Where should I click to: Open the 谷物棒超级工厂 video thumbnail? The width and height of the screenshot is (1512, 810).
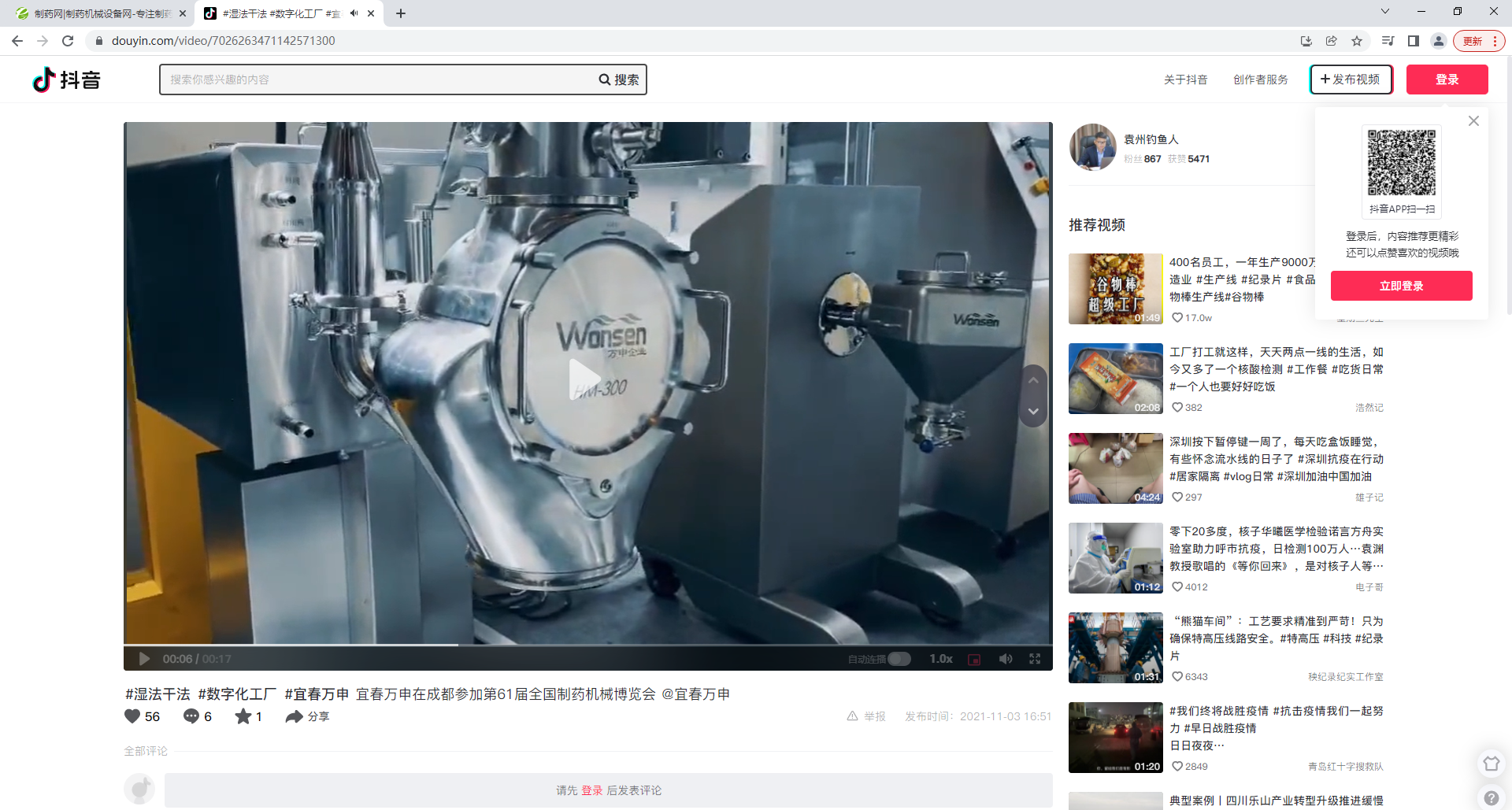(x=1115, y=289)
